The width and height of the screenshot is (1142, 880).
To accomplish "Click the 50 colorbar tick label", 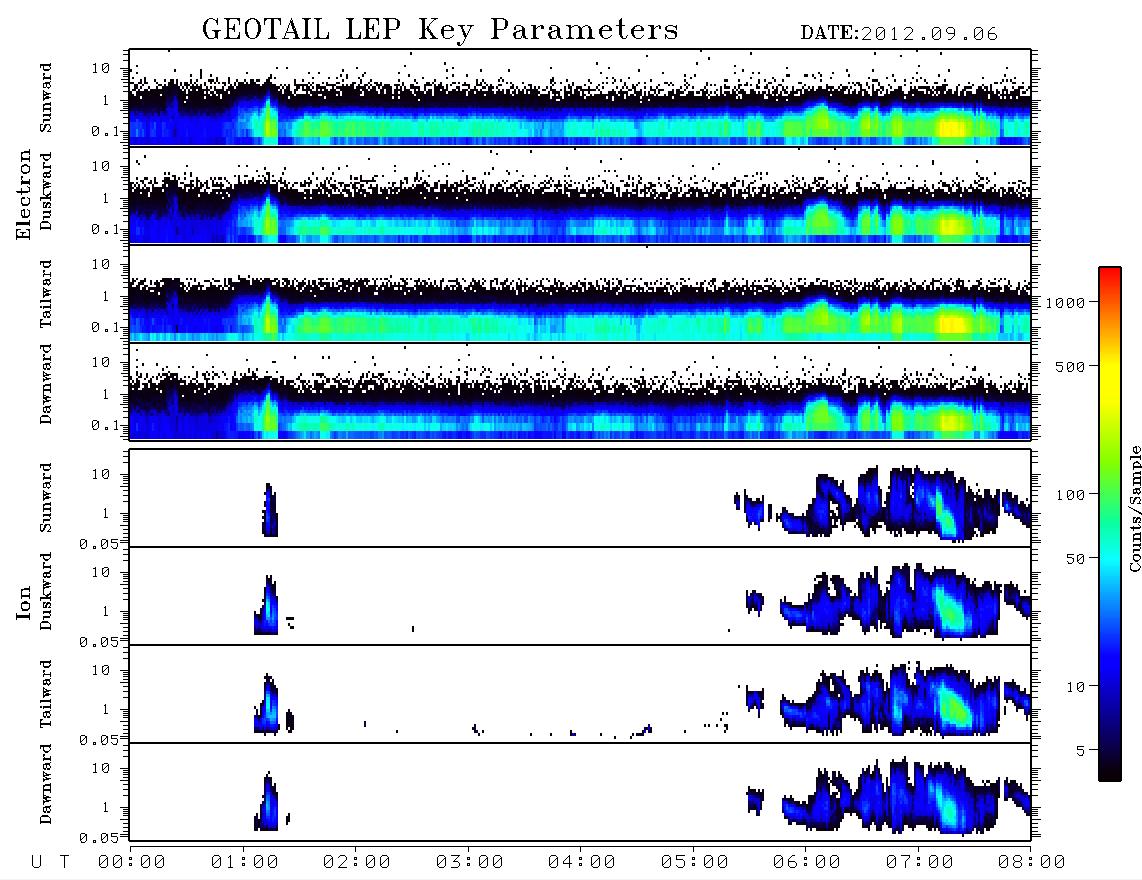I will (1075, 559).
